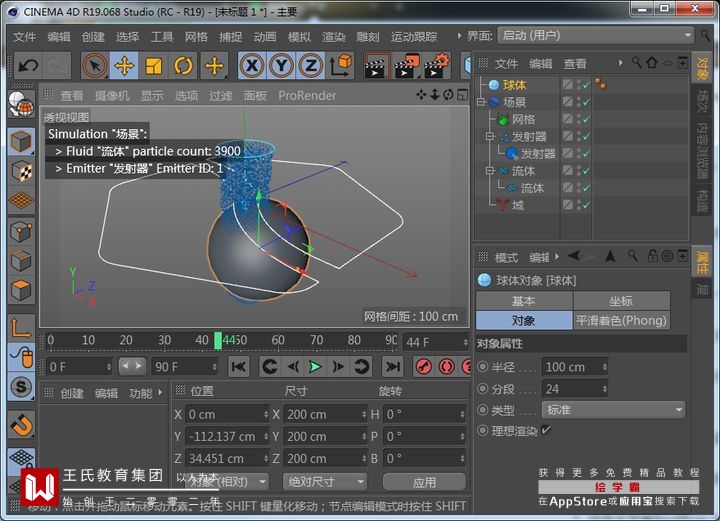Viewport: 720px width, 521px height.
Task: Toggle the Z axis lock
Action: pos(310,66)
